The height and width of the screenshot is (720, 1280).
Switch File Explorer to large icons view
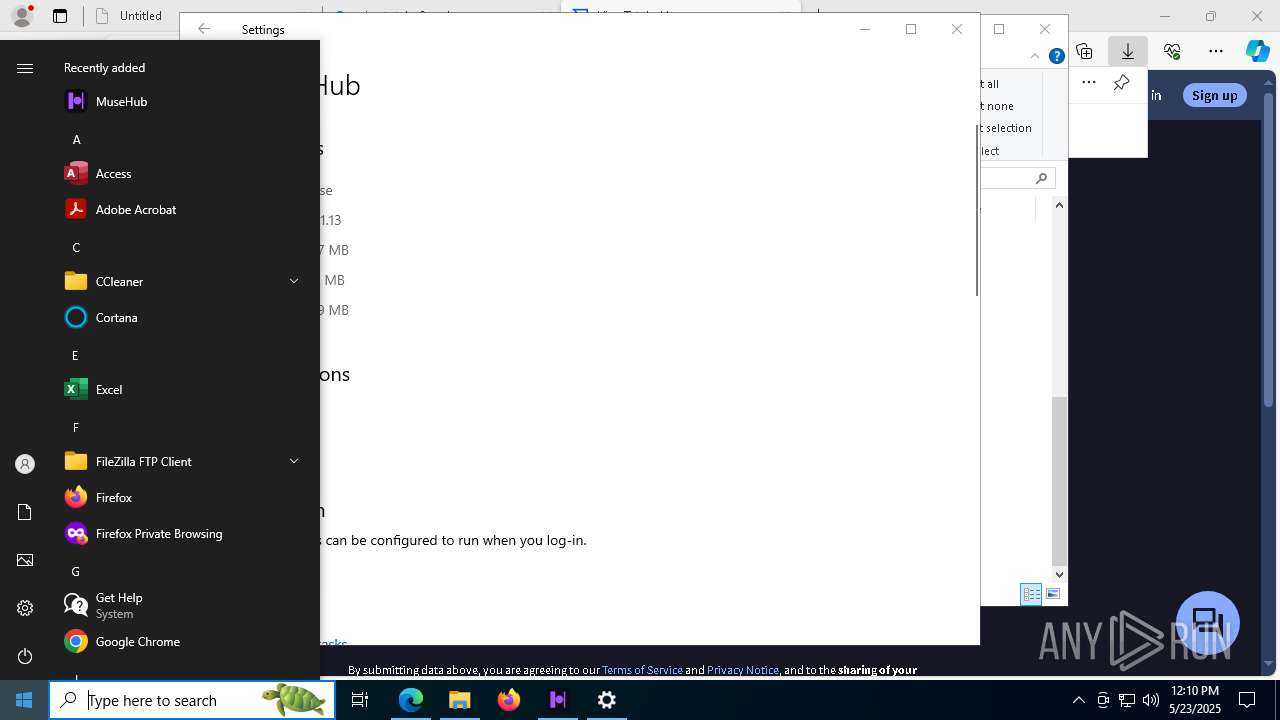point(1052,594)
